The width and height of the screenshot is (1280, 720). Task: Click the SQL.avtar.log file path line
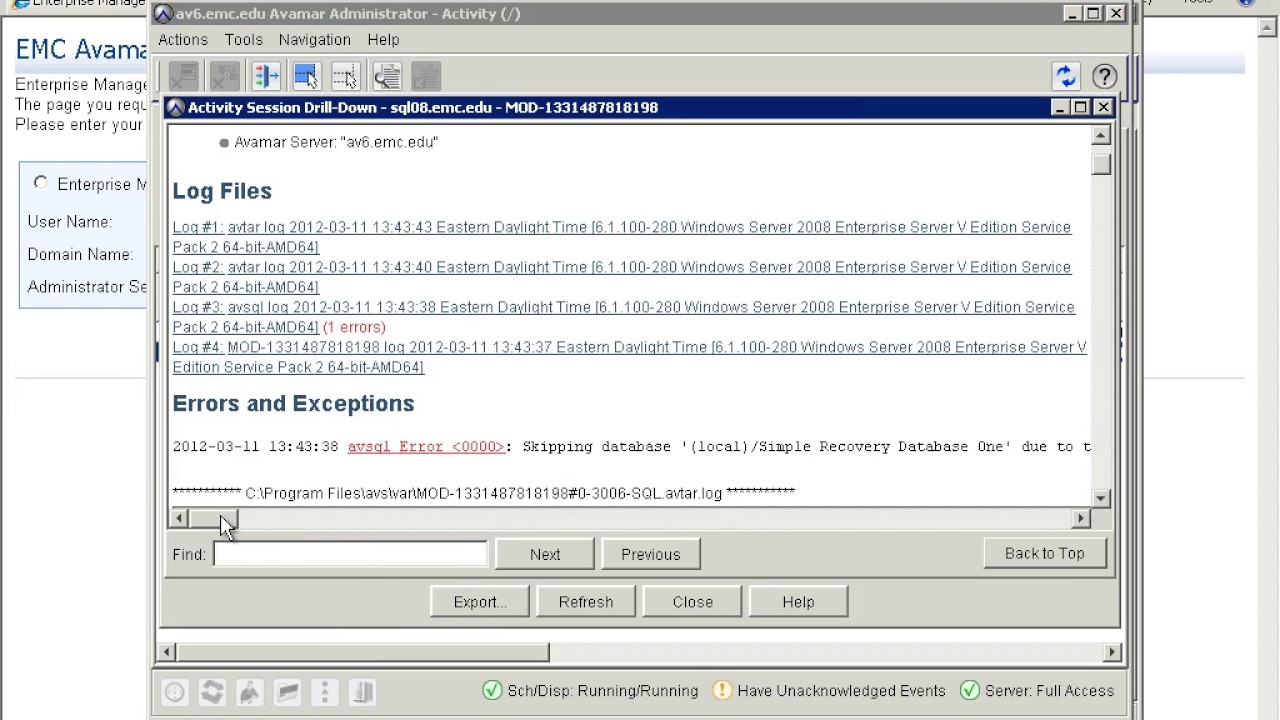[x=484, y=493]
